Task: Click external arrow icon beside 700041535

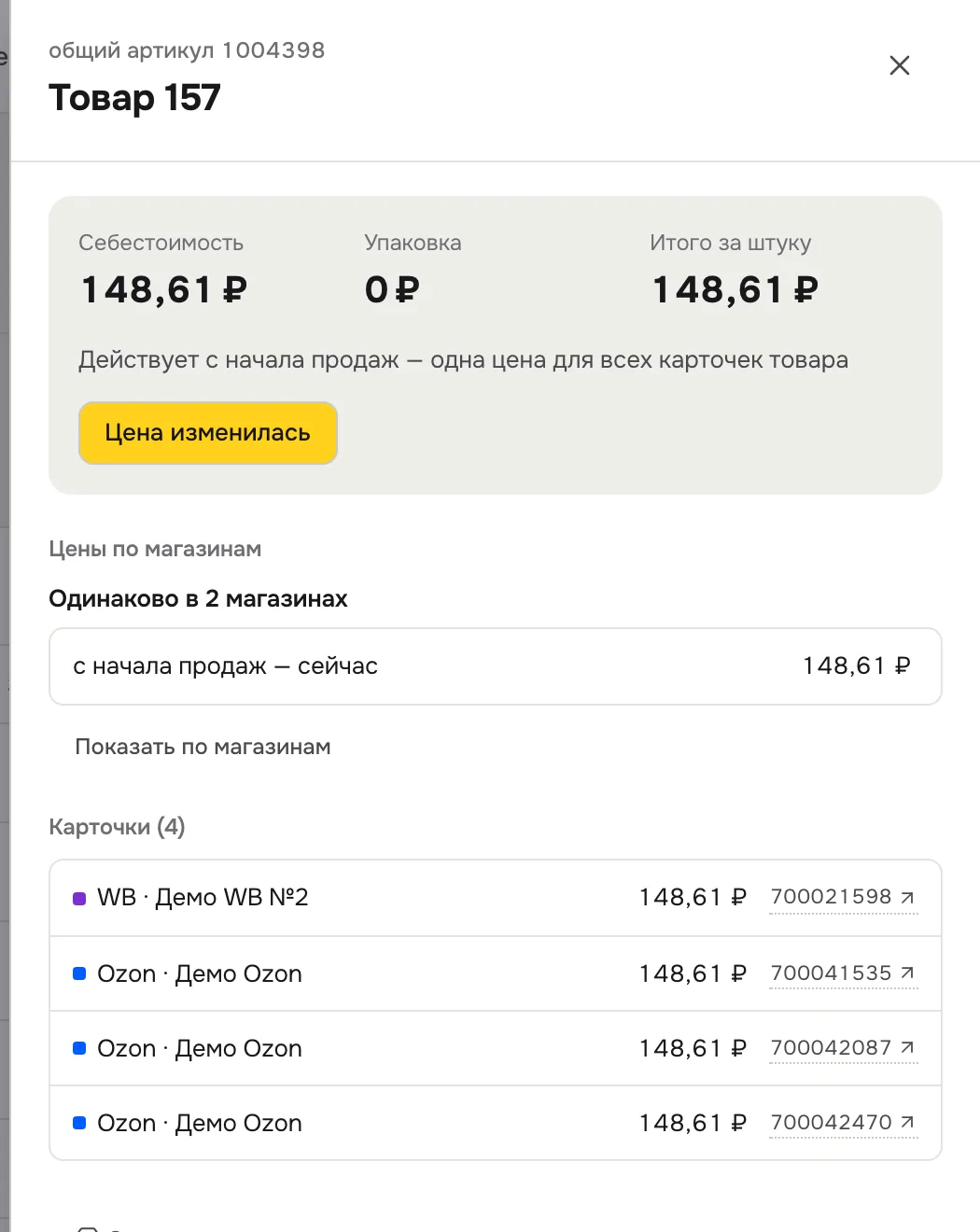Action: click(907, 973)
